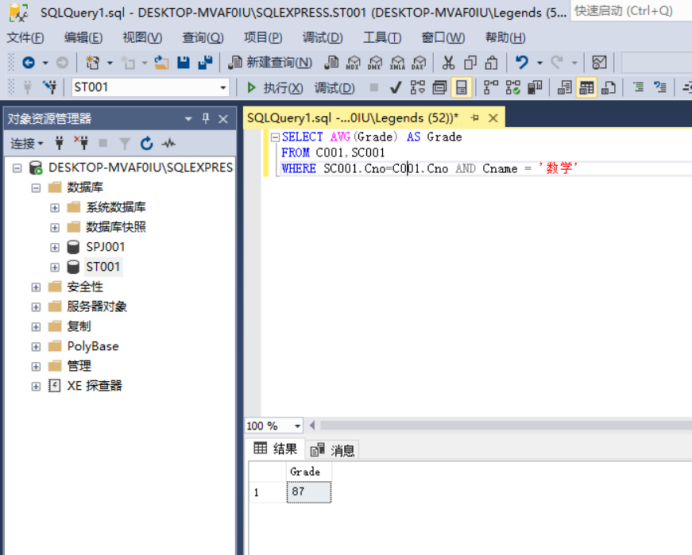
Task: Expand the ST001 database node
Action: [55, 267]
